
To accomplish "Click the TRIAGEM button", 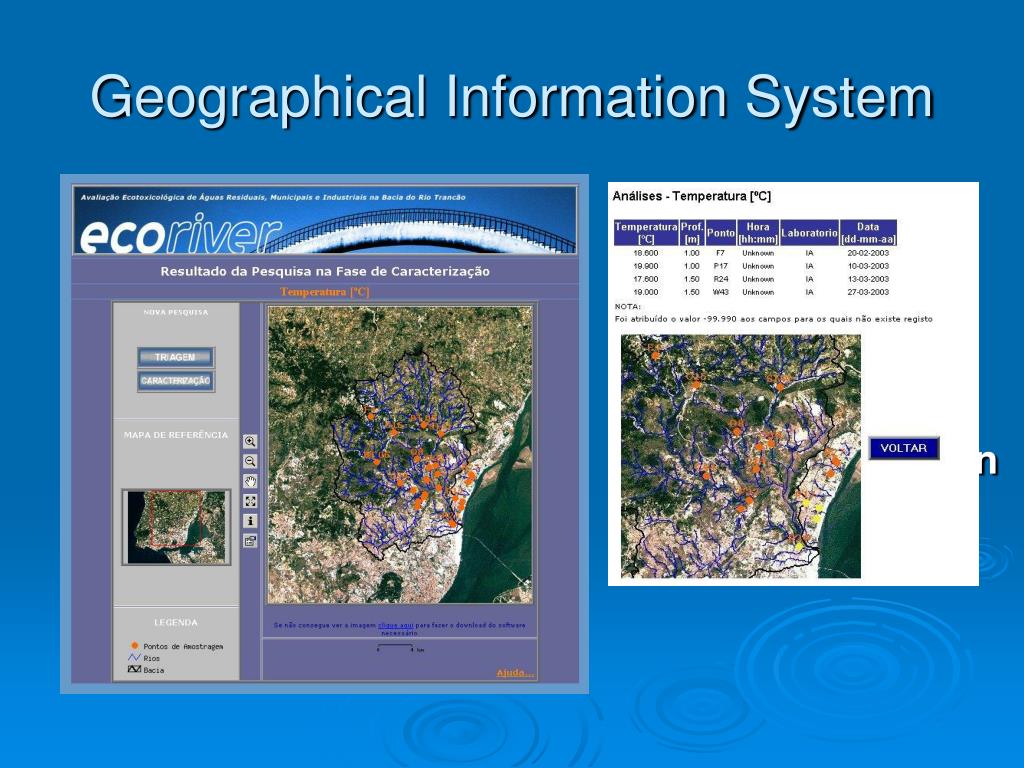I will (x=176, y=357).
